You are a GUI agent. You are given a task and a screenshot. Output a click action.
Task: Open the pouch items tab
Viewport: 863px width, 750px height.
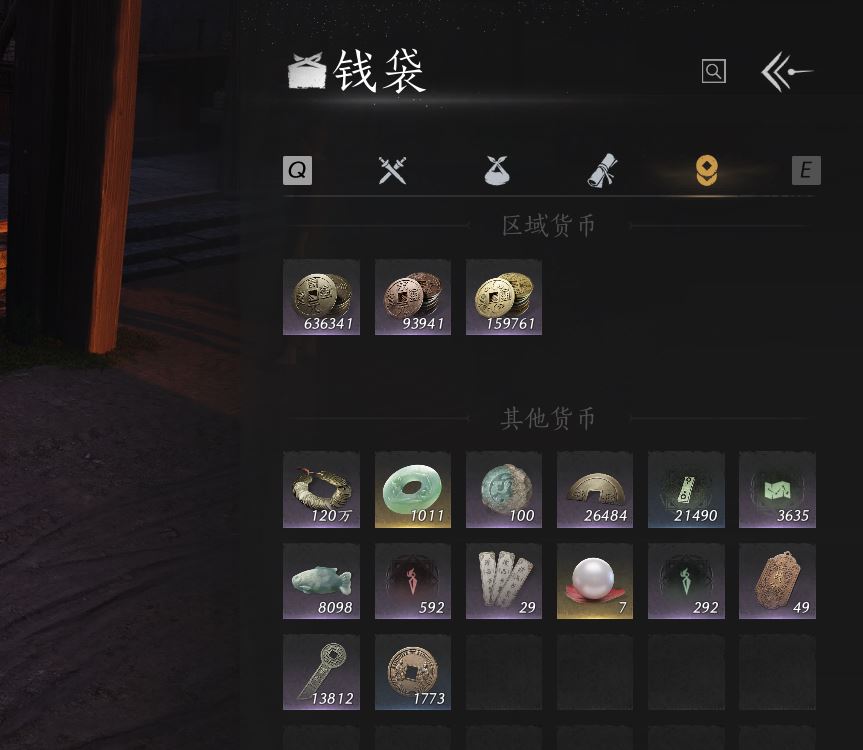coord(496,170)
